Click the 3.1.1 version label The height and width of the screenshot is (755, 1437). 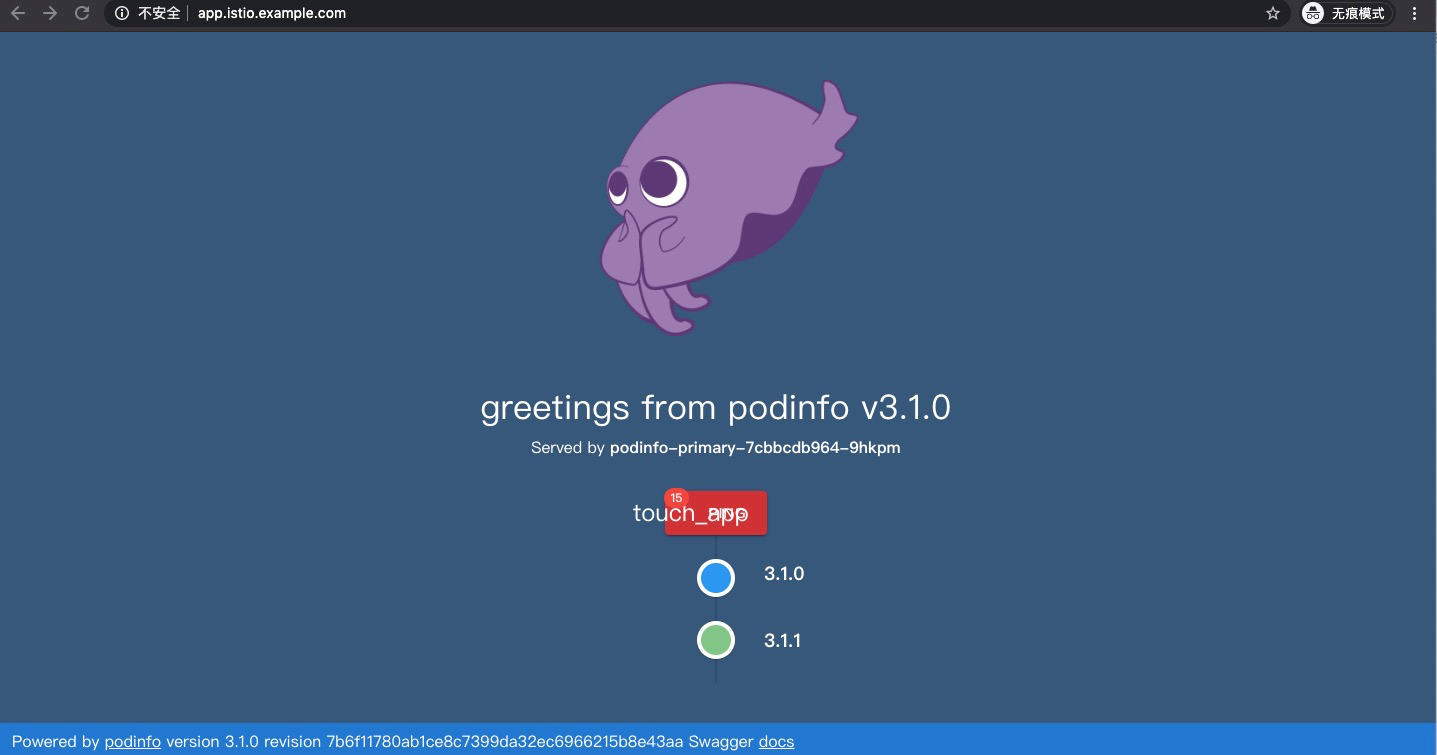pos(783,641)
